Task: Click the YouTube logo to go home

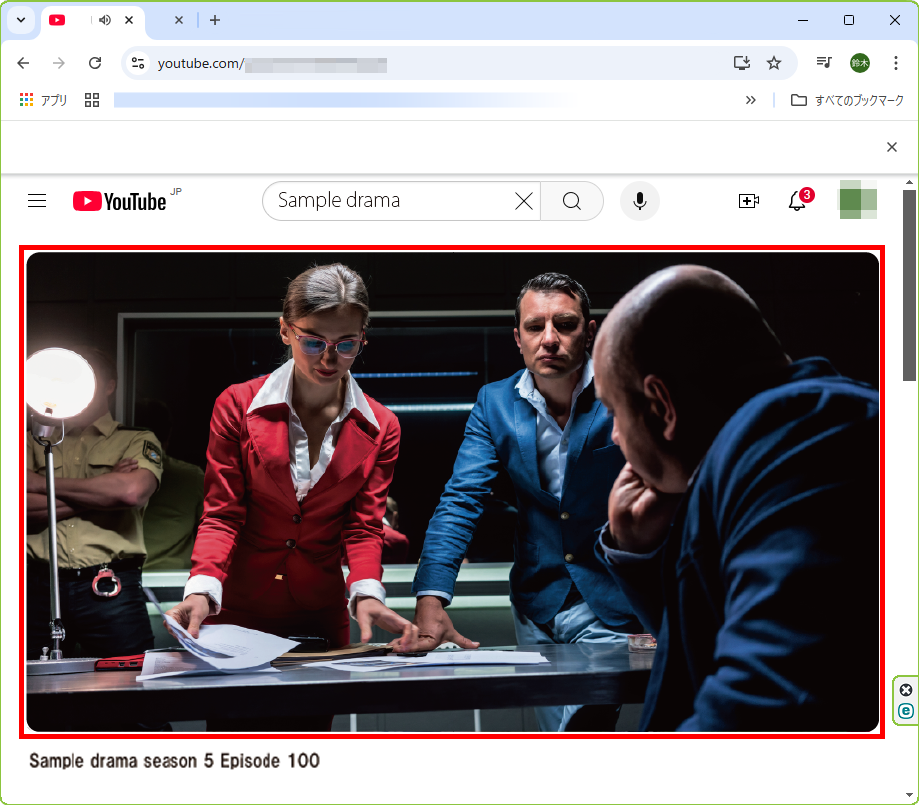Action: pos(120,201)
